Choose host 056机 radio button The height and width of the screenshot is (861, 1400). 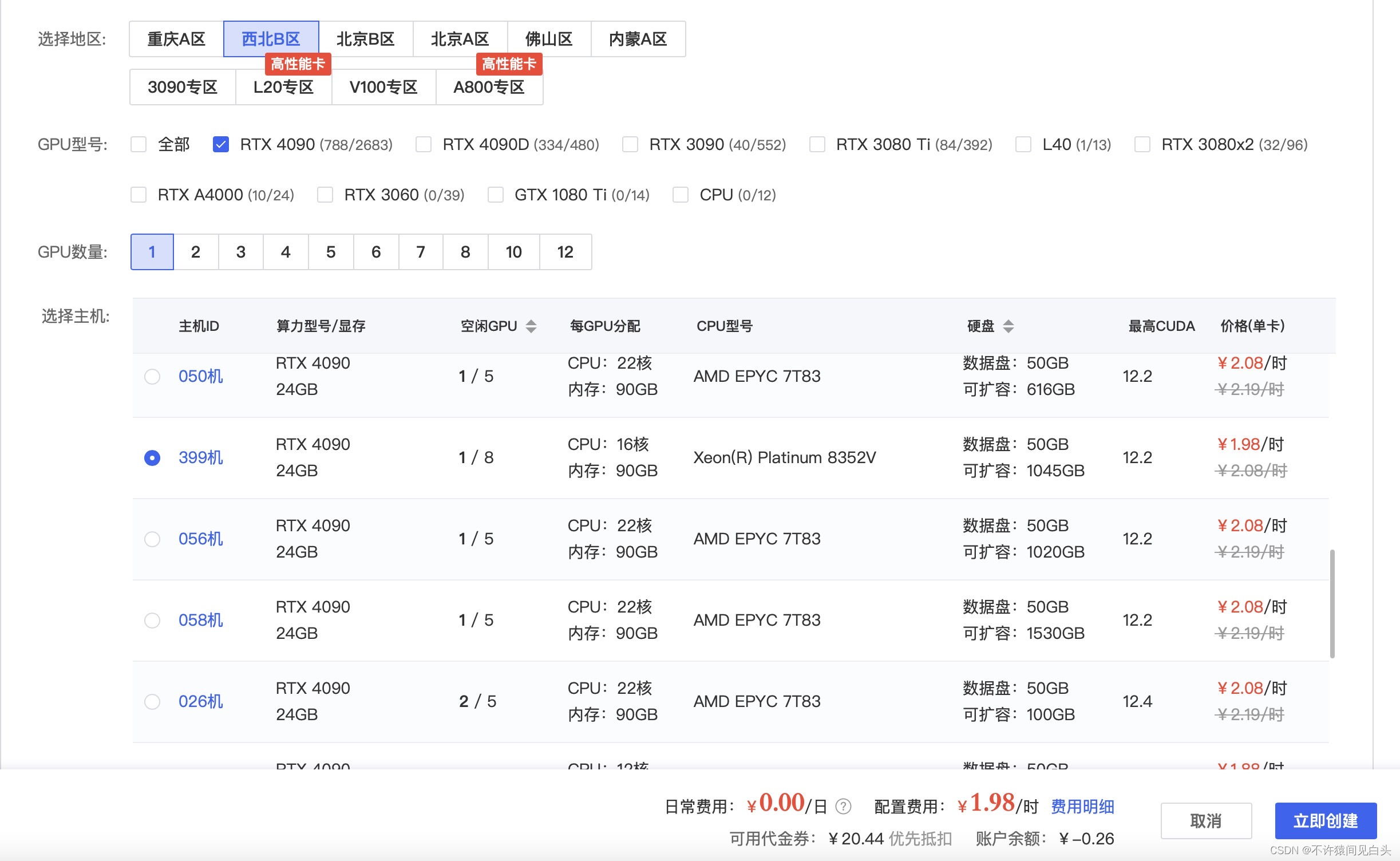point(152,539)
